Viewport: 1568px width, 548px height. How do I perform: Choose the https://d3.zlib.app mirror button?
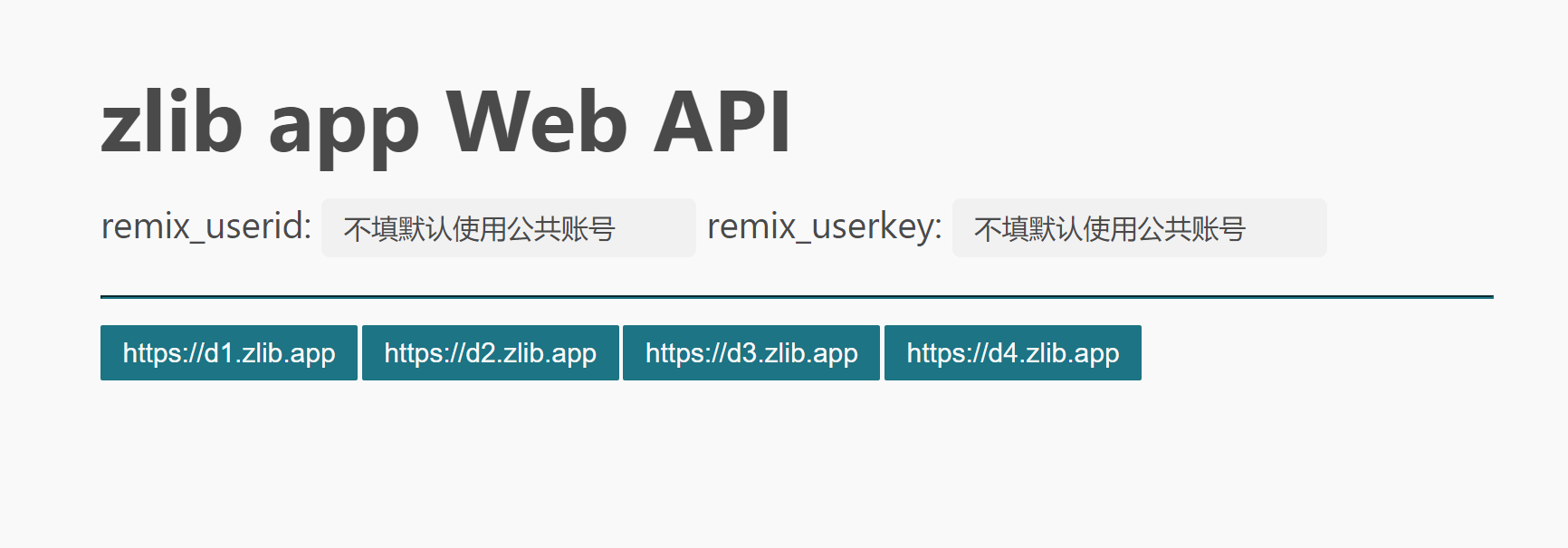[x=751, y=352]
